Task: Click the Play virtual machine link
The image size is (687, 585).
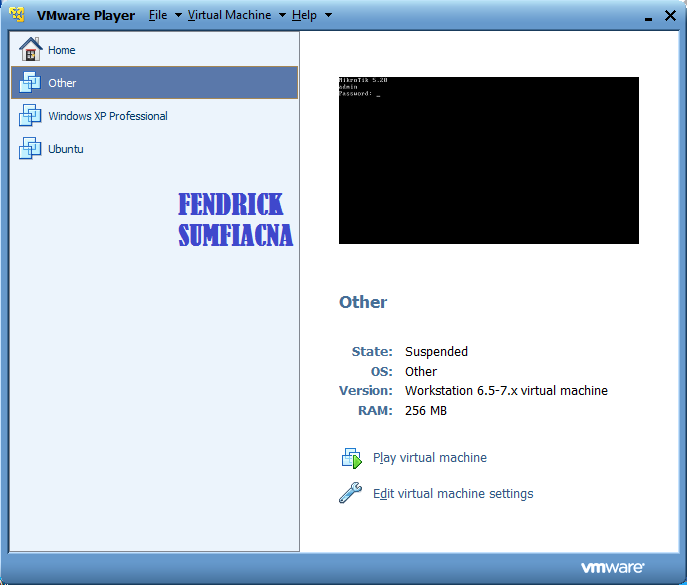Action: pos(429,458)
